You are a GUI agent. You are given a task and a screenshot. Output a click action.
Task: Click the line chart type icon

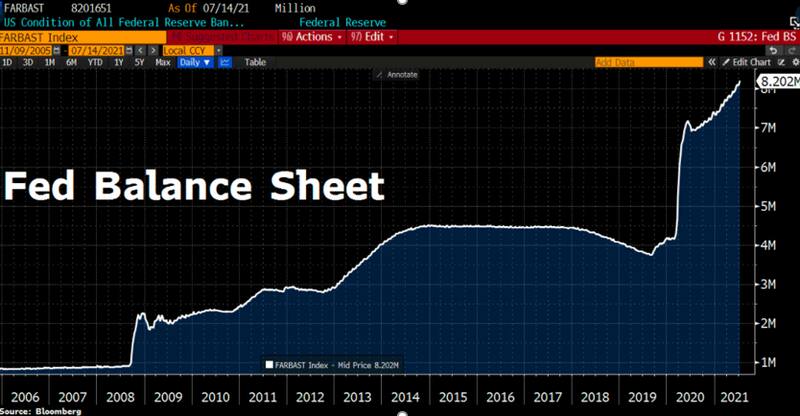(x=225, y=62)
